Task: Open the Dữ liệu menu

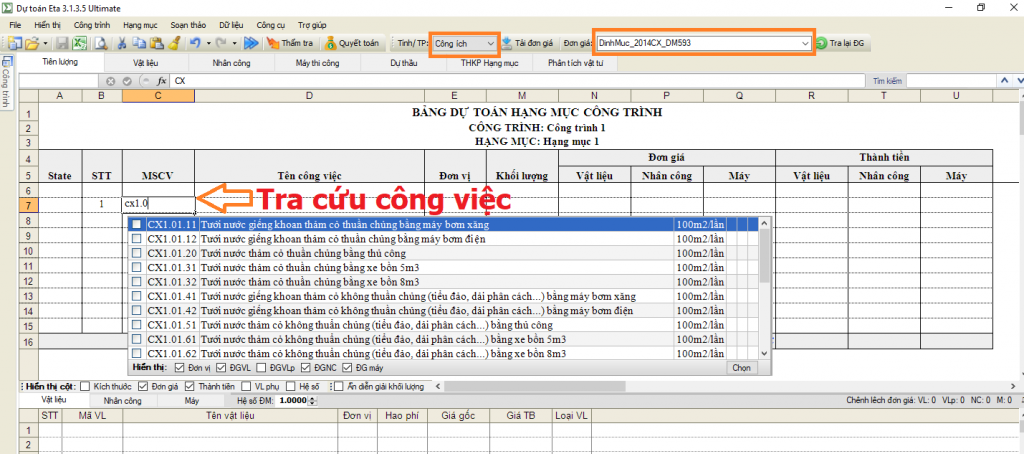Action: pyautogui.click(x=231, y=25)
